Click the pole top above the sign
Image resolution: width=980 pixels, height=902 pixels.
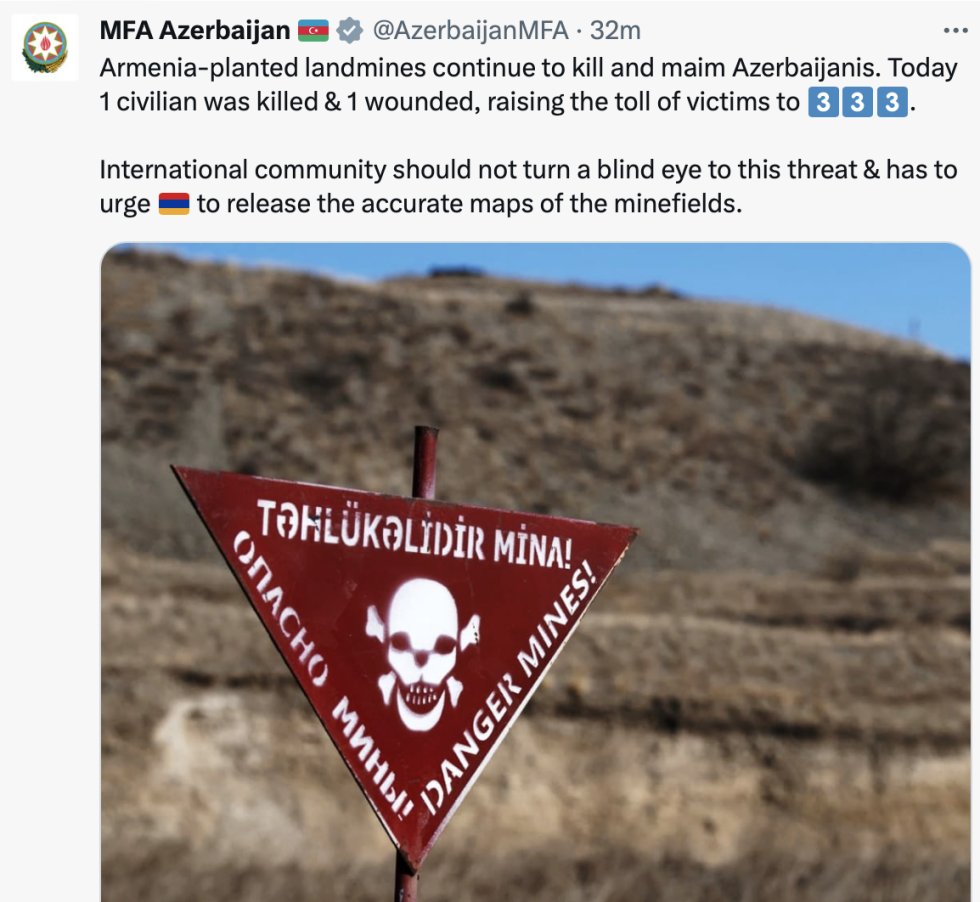(x=426, y=461)
